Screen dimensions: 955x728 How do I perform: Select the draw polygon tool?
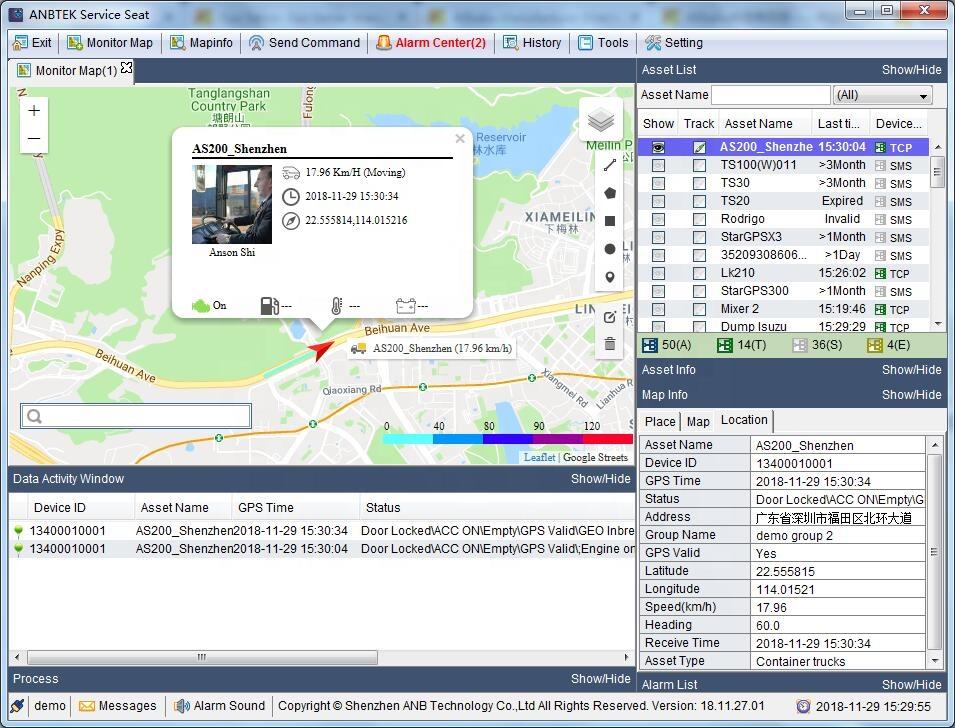610,193
